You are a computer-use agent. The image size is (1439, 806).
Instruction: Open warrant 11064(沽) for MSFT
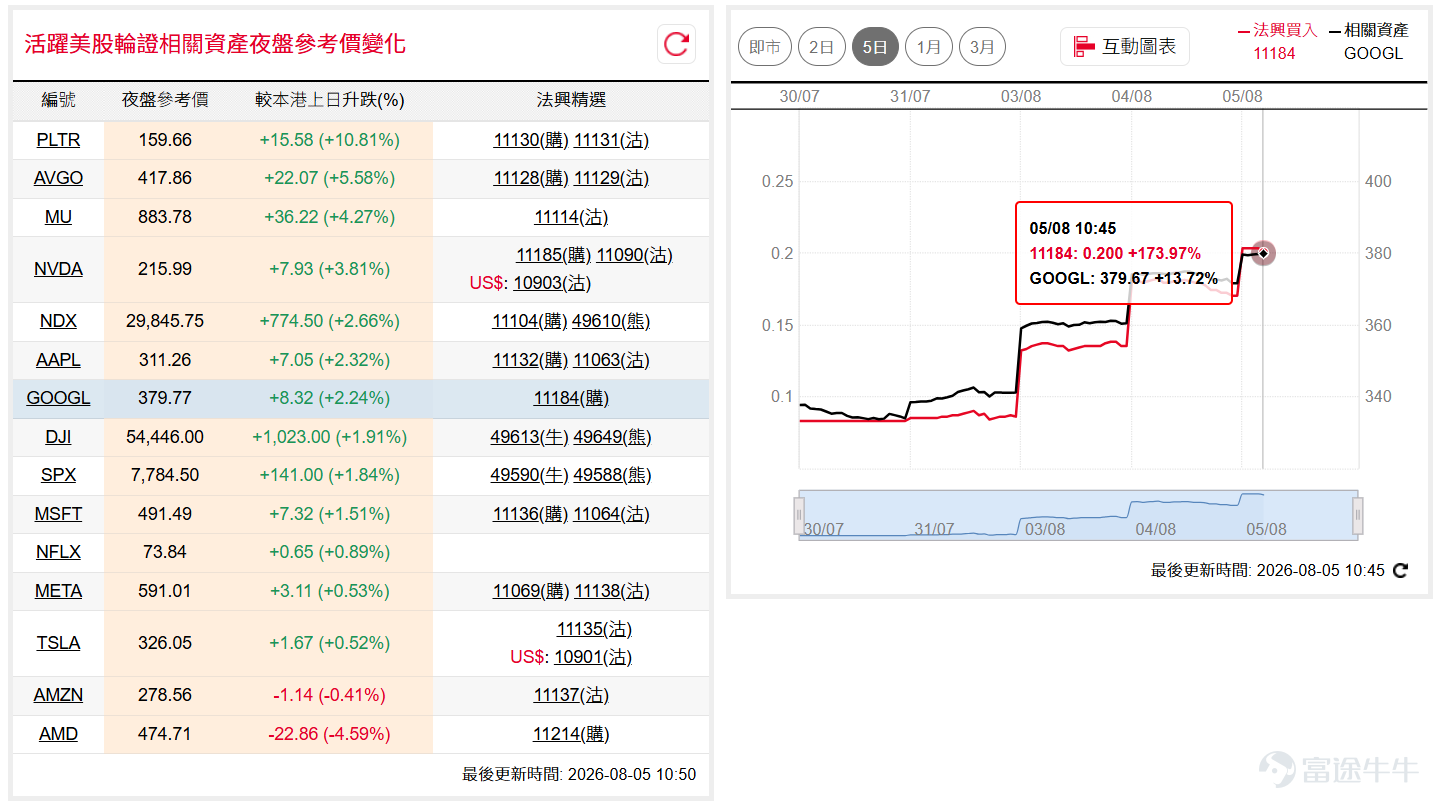pos(611,514)
